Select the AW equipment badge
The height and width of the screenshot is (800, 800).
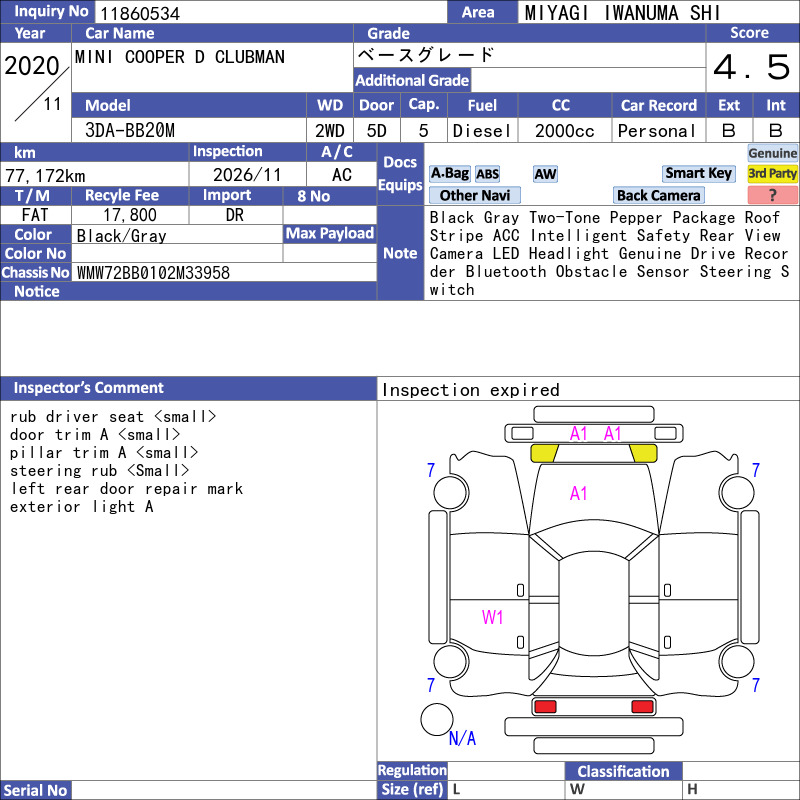(545, 174)
